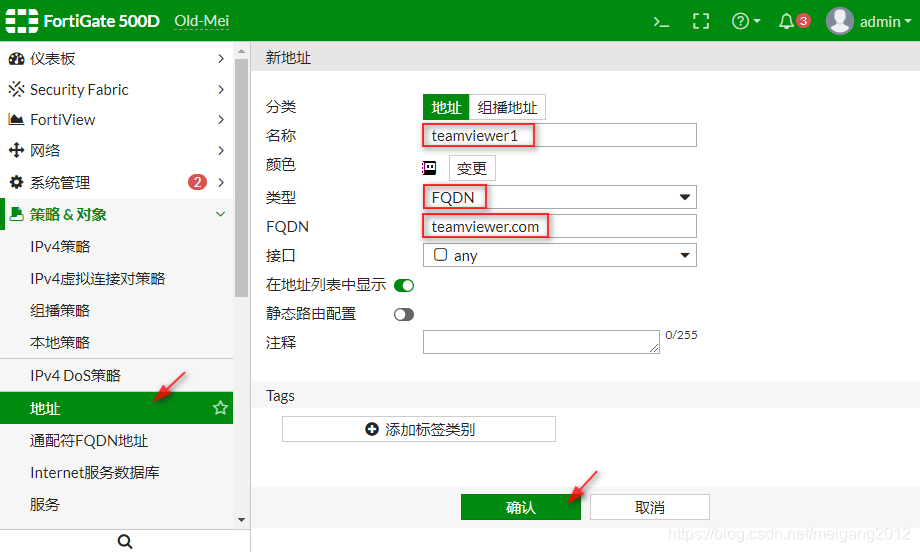Collapse the 策略 & 对象 section
The height and width of the screenshot is (552, 920).
[x=221, y=214]
